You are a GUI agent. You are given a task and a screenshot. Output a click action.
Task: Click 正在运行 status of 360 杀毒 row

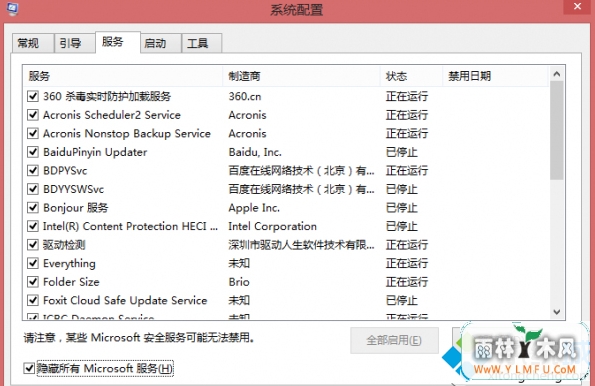pos(407,96)
